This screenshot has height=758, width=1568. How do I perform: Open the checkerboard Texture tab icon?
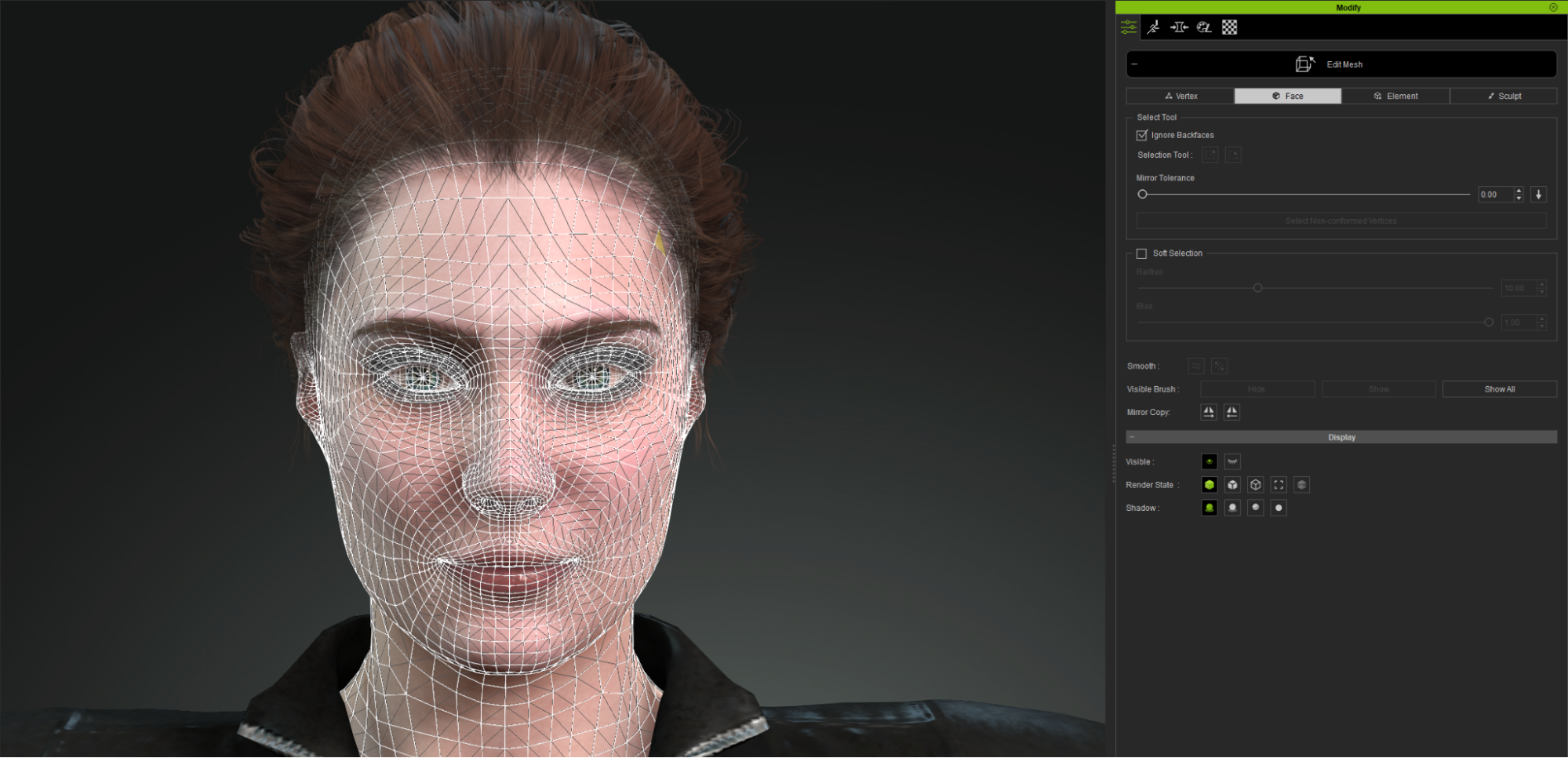[1229, 27]
